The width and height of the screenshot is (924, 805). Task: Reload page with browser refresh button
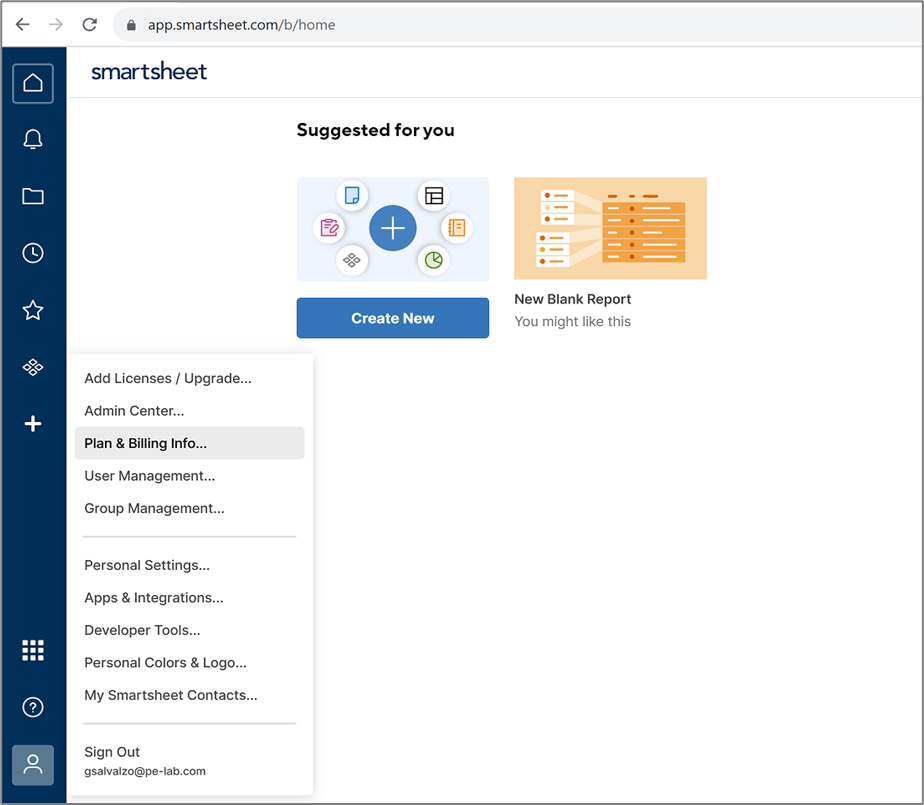(89, 24)
